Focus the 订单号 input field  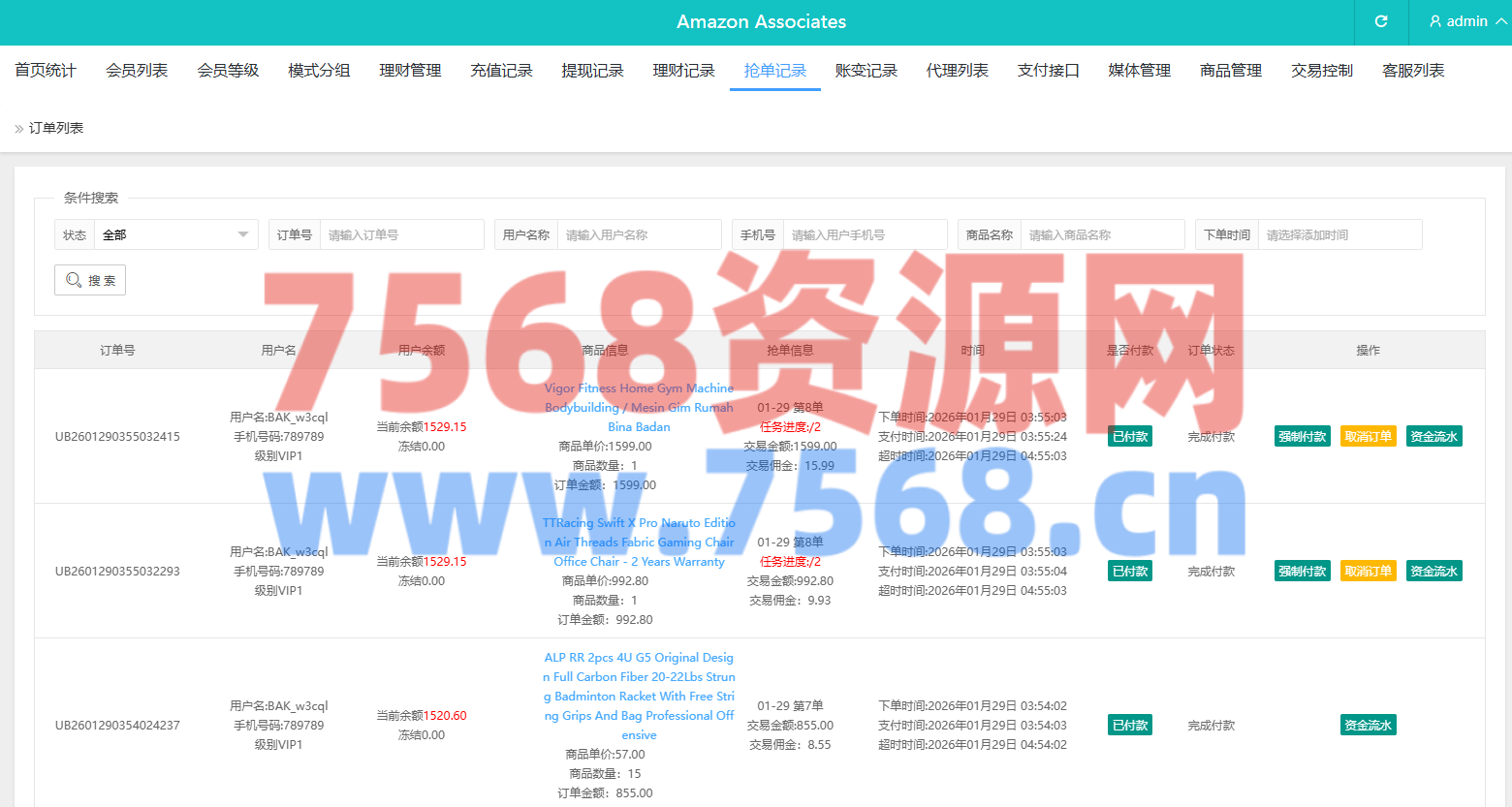point(401,234)
